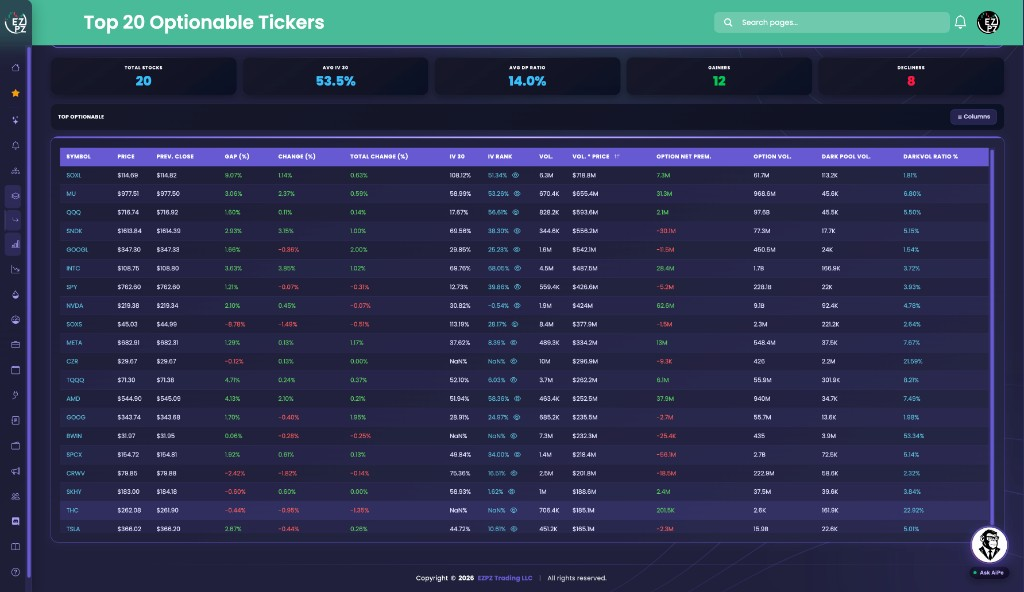
Task: Toggle the eye icon in INTC row
Action: [517, 268]
